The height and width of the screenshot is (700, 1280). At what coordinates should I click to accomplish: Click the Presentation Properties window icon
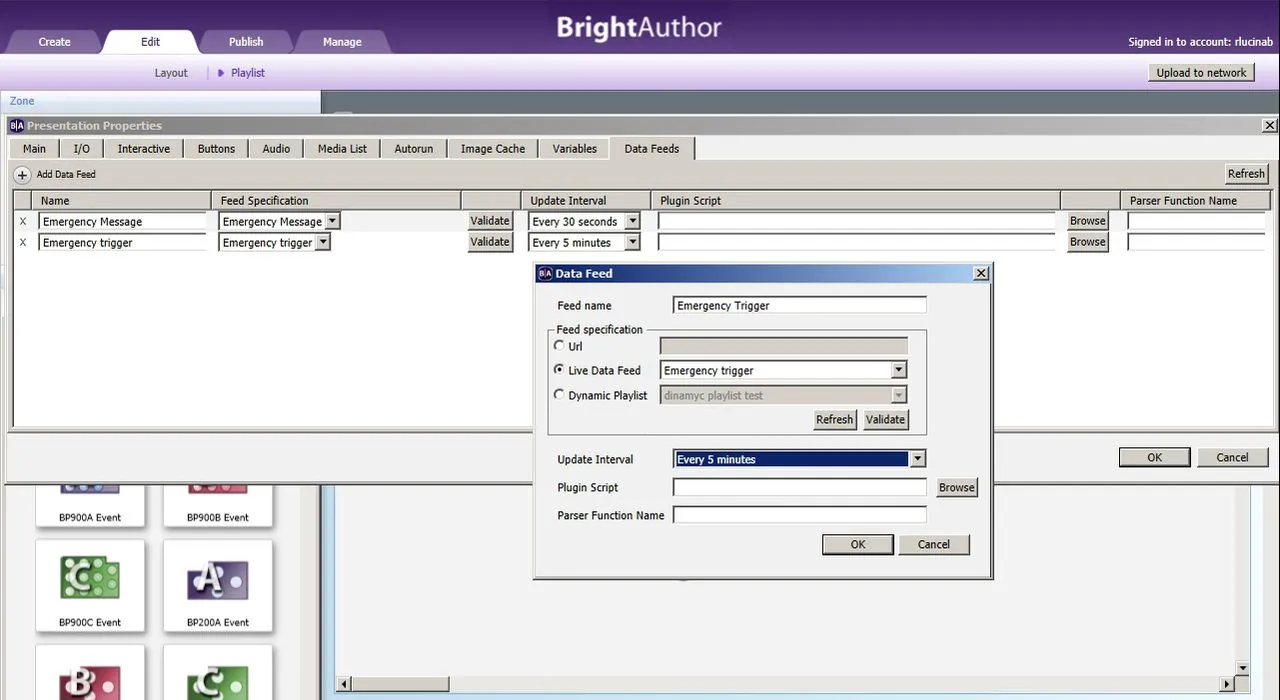pyautogui.click(x=17, y=126)
